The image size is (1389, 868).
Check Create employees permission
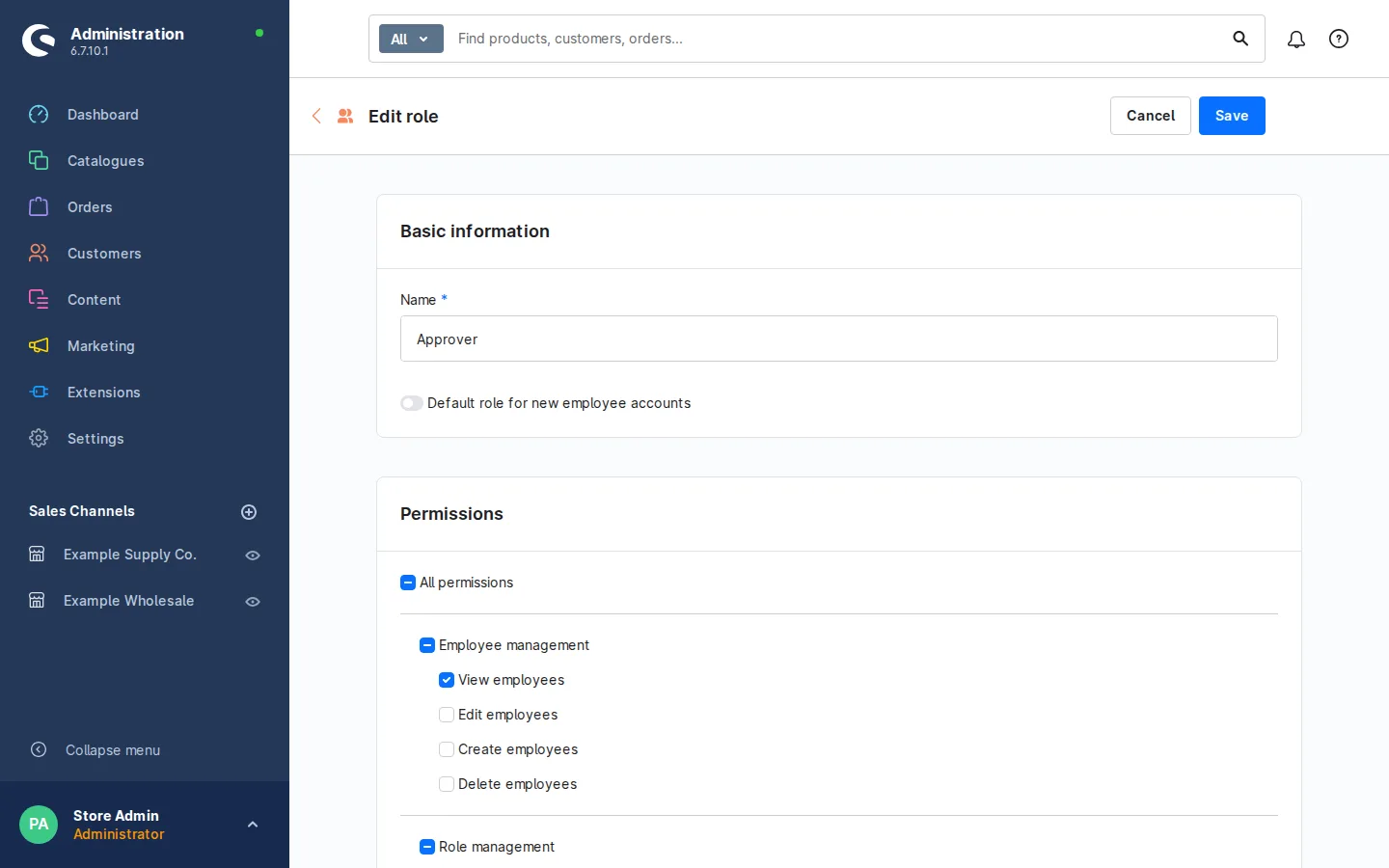pyautogui.click(x=447, y=749)
